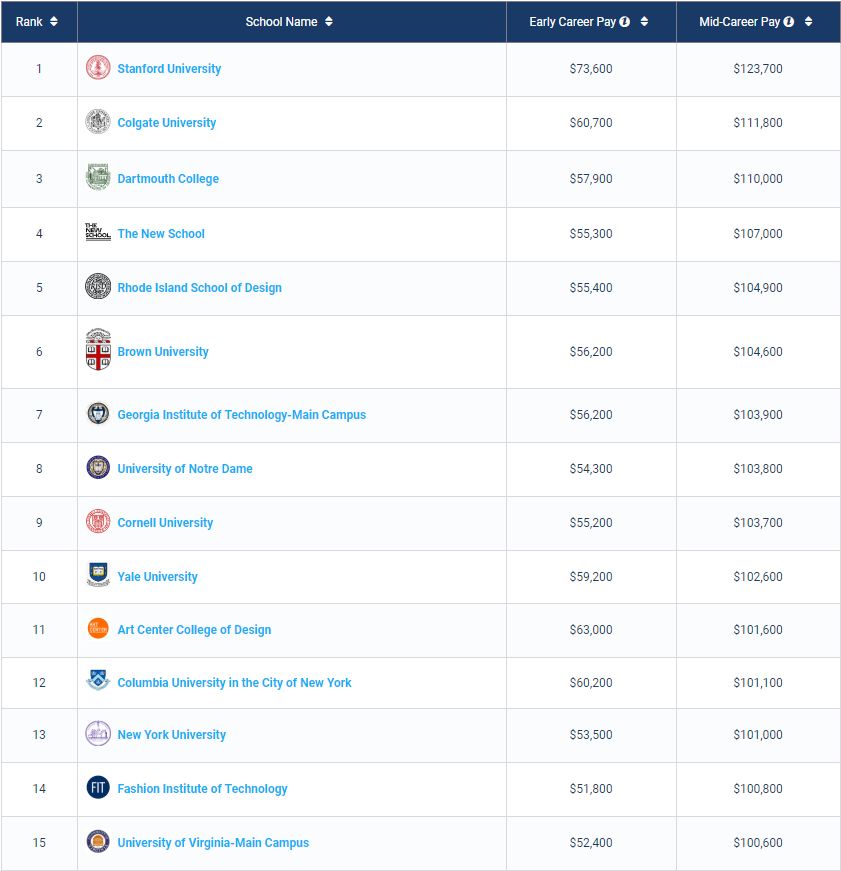Click the Art Center College orange logo

(x=98, y=628)
